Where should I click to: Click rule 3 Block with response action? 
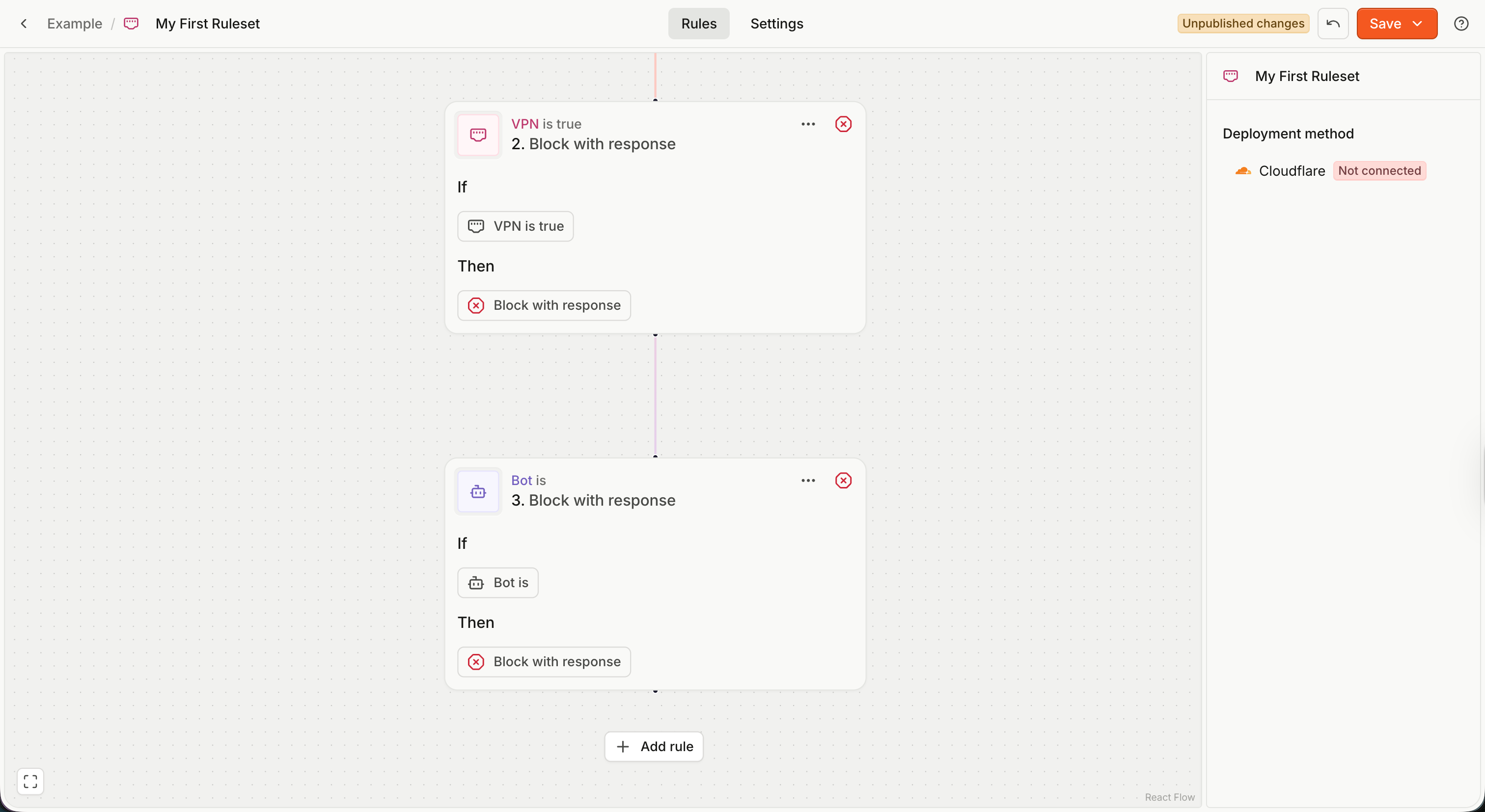click(x=544, y=662)
